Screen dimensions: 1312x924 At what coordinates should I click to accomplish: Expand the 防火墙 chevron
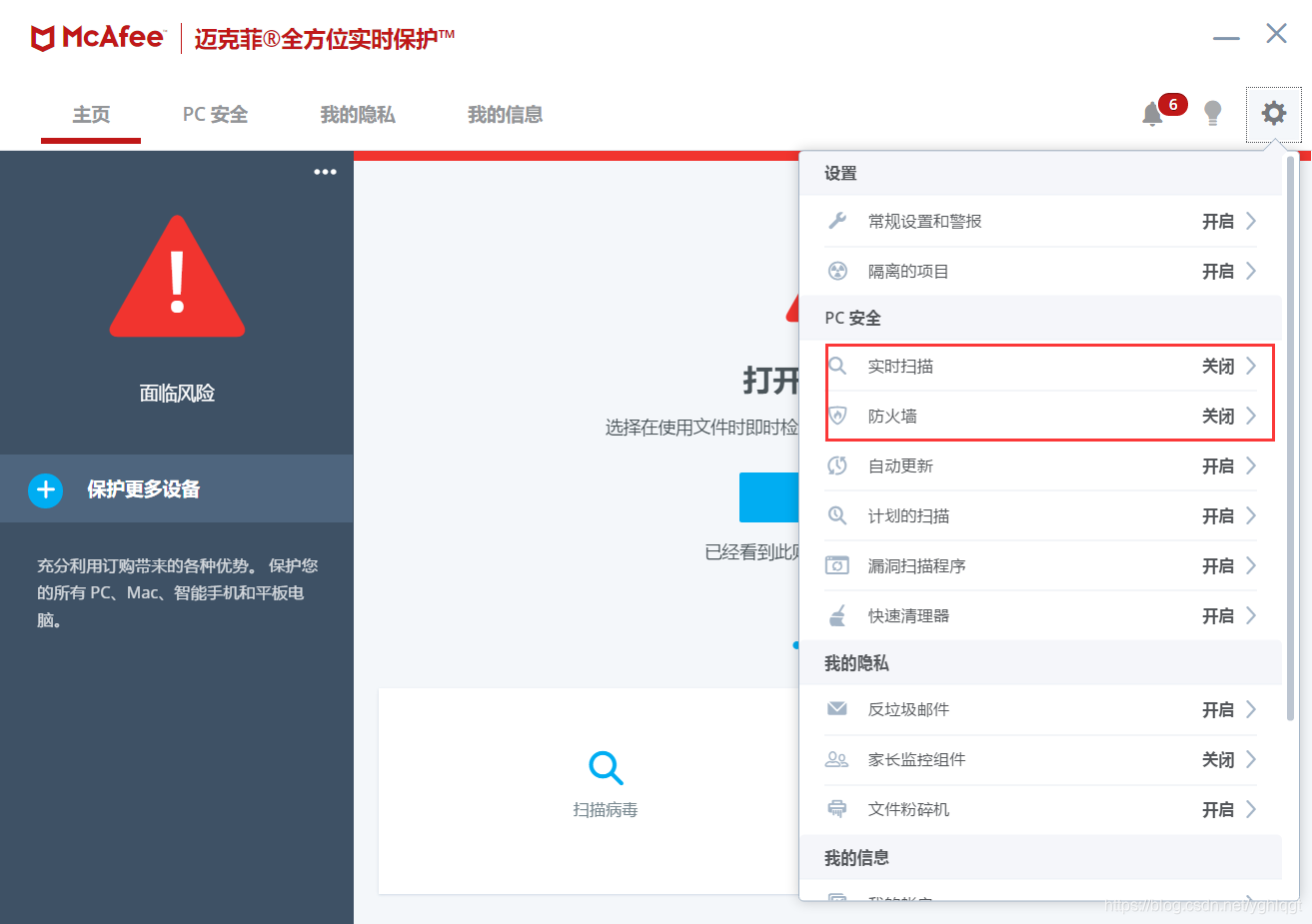pyautogui.click(x=1251, y=416)
